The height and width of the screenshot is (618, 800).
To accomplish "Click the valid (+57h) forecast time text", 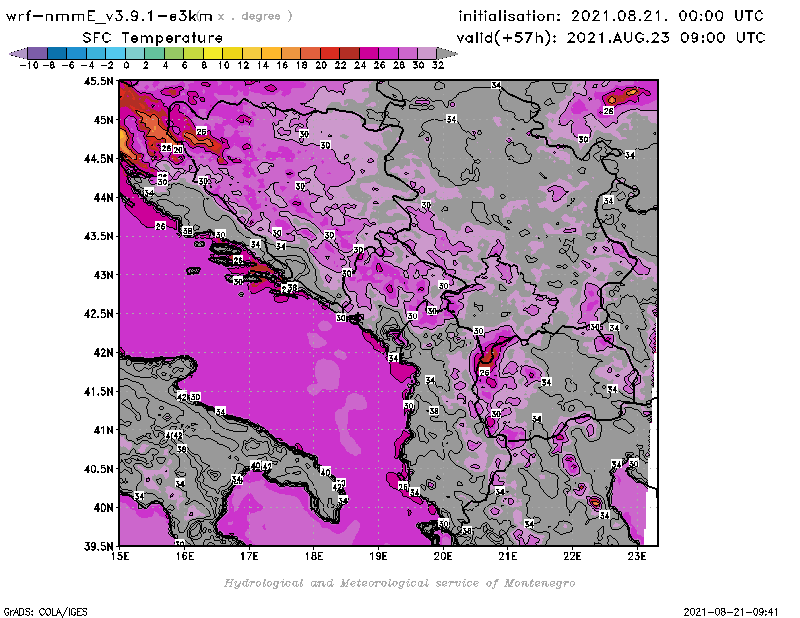I will coord(612,37).
